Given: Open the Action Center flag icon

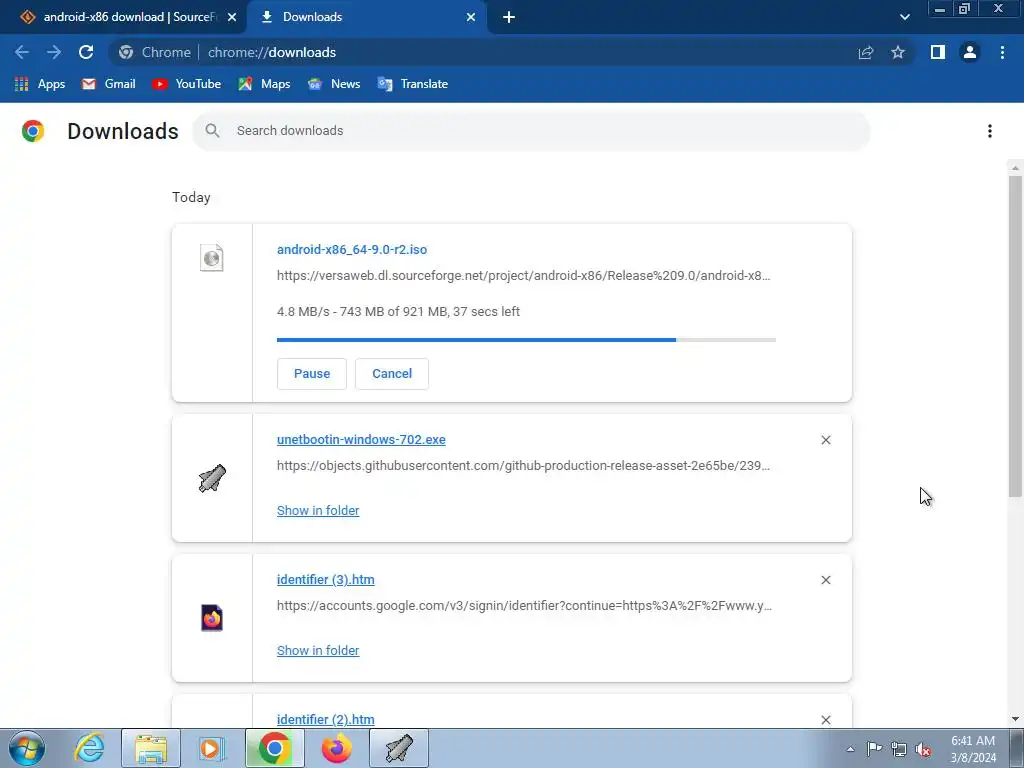Looking at the screenshot, I should click(x=874, y=749).
